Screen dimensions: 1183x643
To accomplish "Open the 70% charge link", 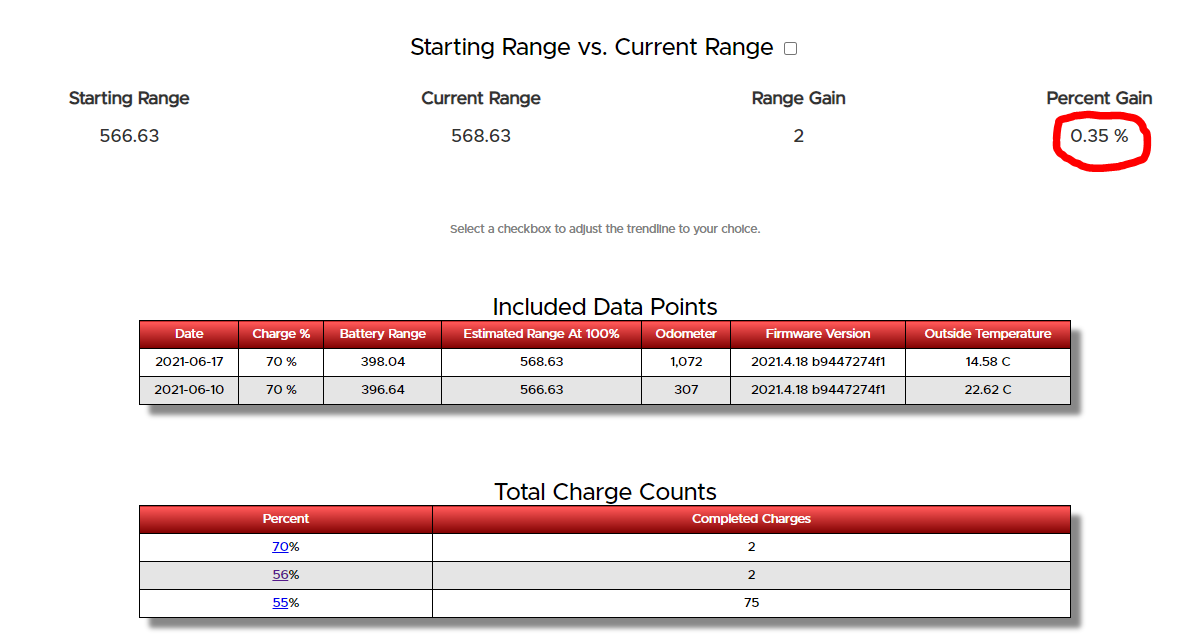I will point(281,547).
